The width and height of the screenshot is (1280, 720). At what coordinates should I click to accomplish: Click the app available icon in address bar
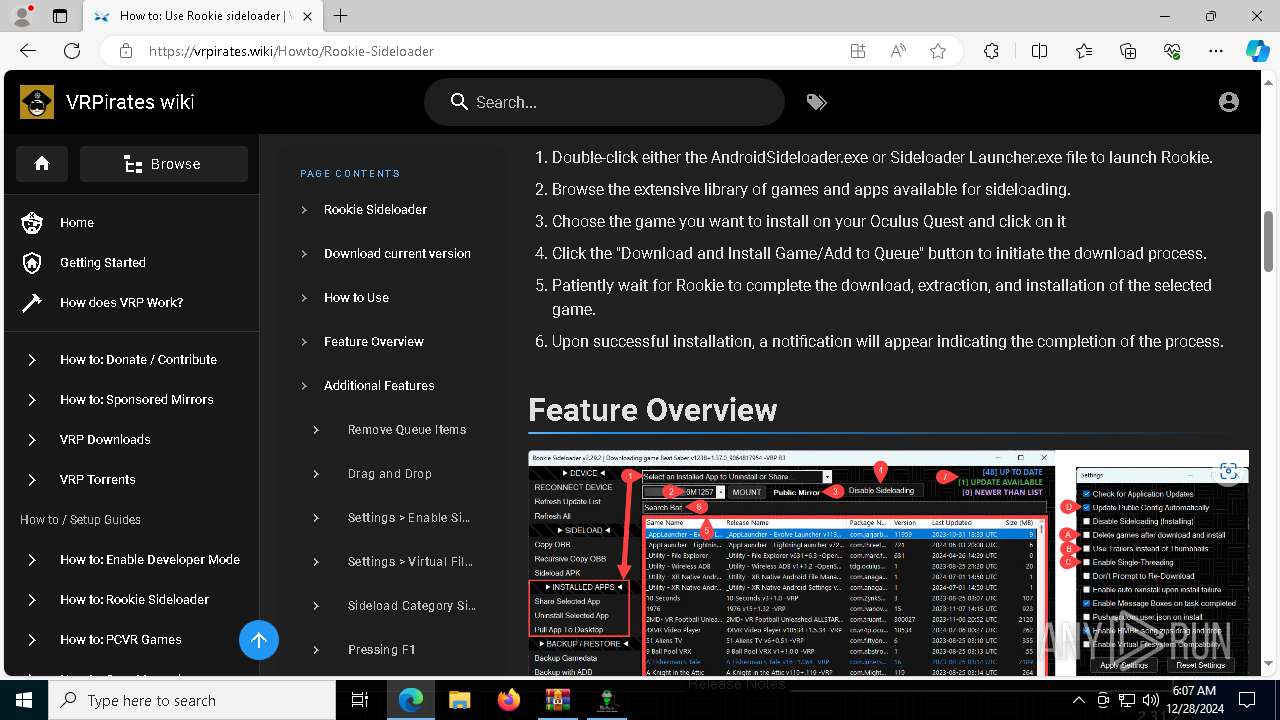click(858, 51)
